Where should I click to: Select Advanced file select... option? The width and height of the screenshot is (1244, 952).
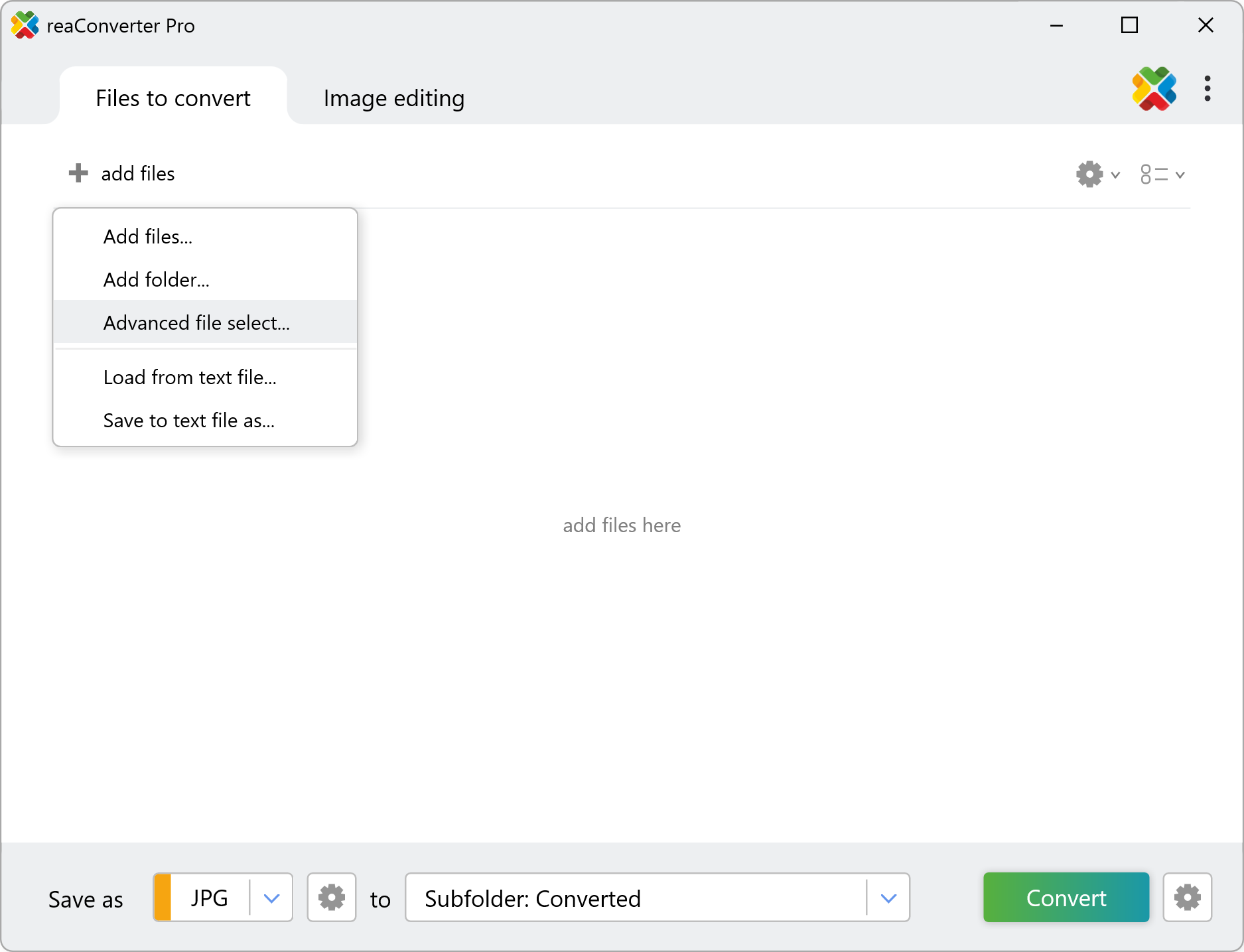[196, 323]
